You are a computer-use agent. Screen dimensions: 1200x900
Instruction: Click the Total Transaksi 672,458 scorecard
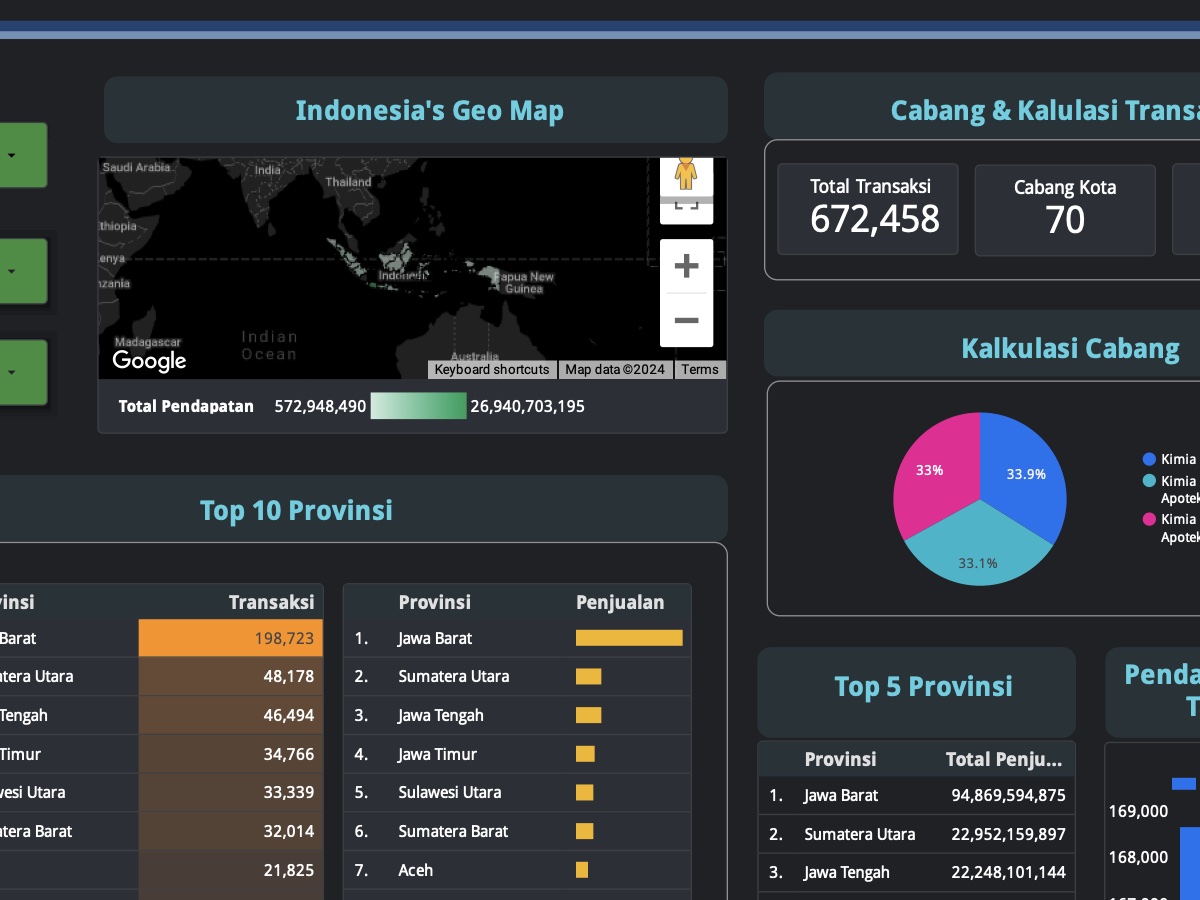(x=868, y=209)
